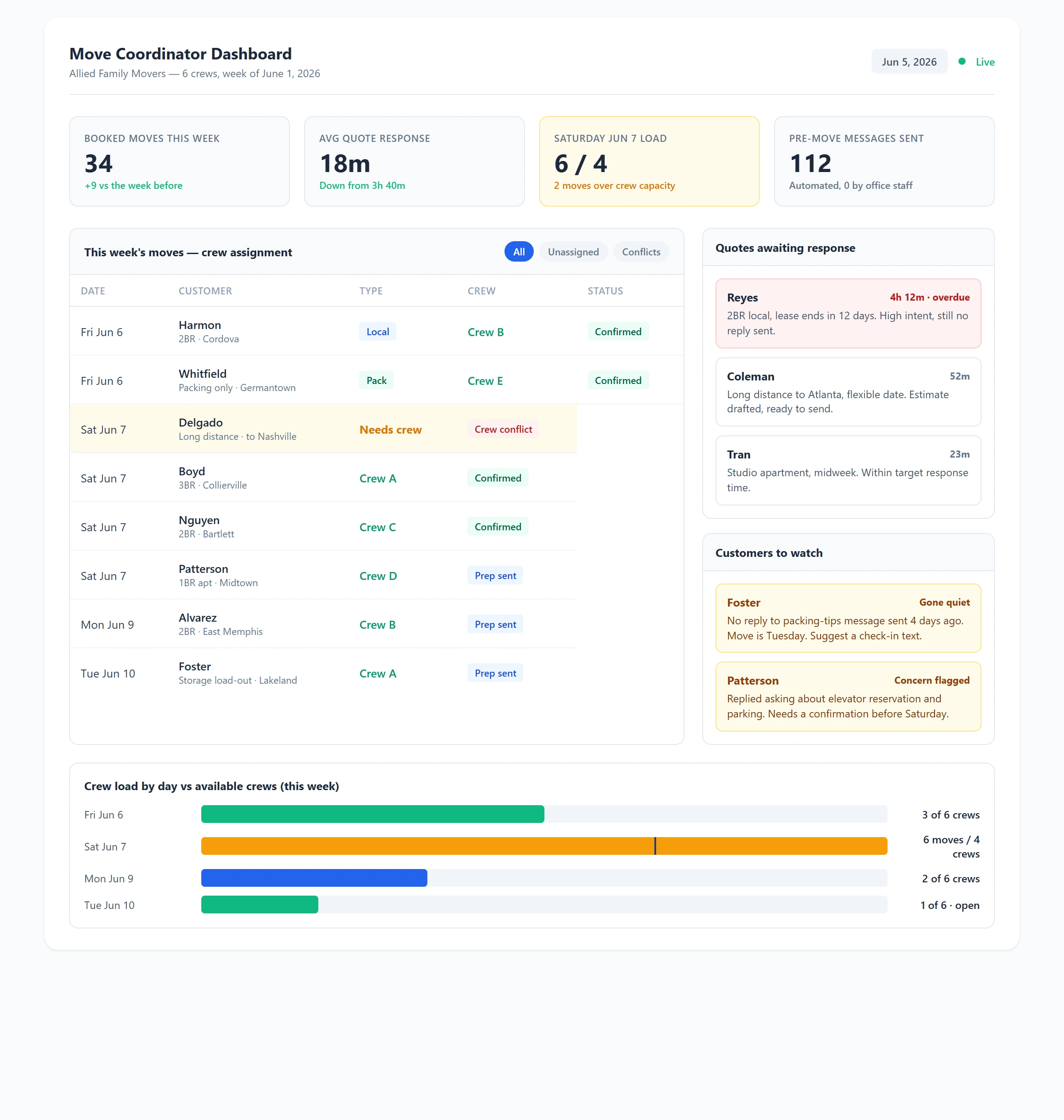Click the Confirmed badge for Harmon

[618, 332]
